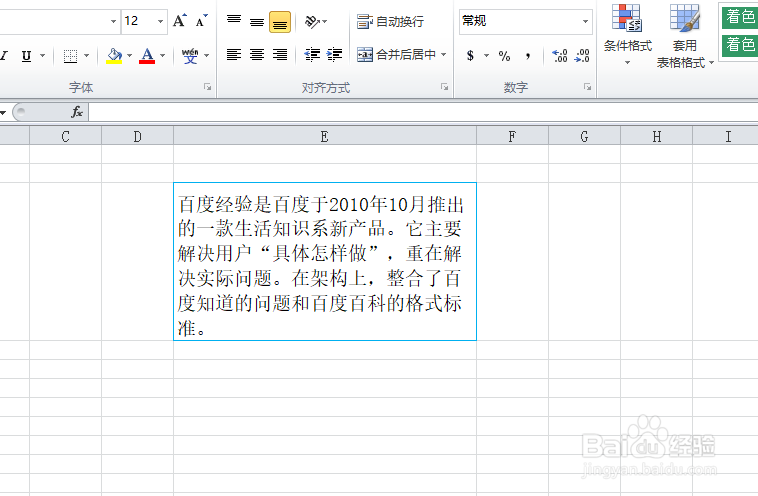The height and width of the screenshot is (496, 758).
Task: Open 对齐方式 dialog launcher
Action: 444,87
